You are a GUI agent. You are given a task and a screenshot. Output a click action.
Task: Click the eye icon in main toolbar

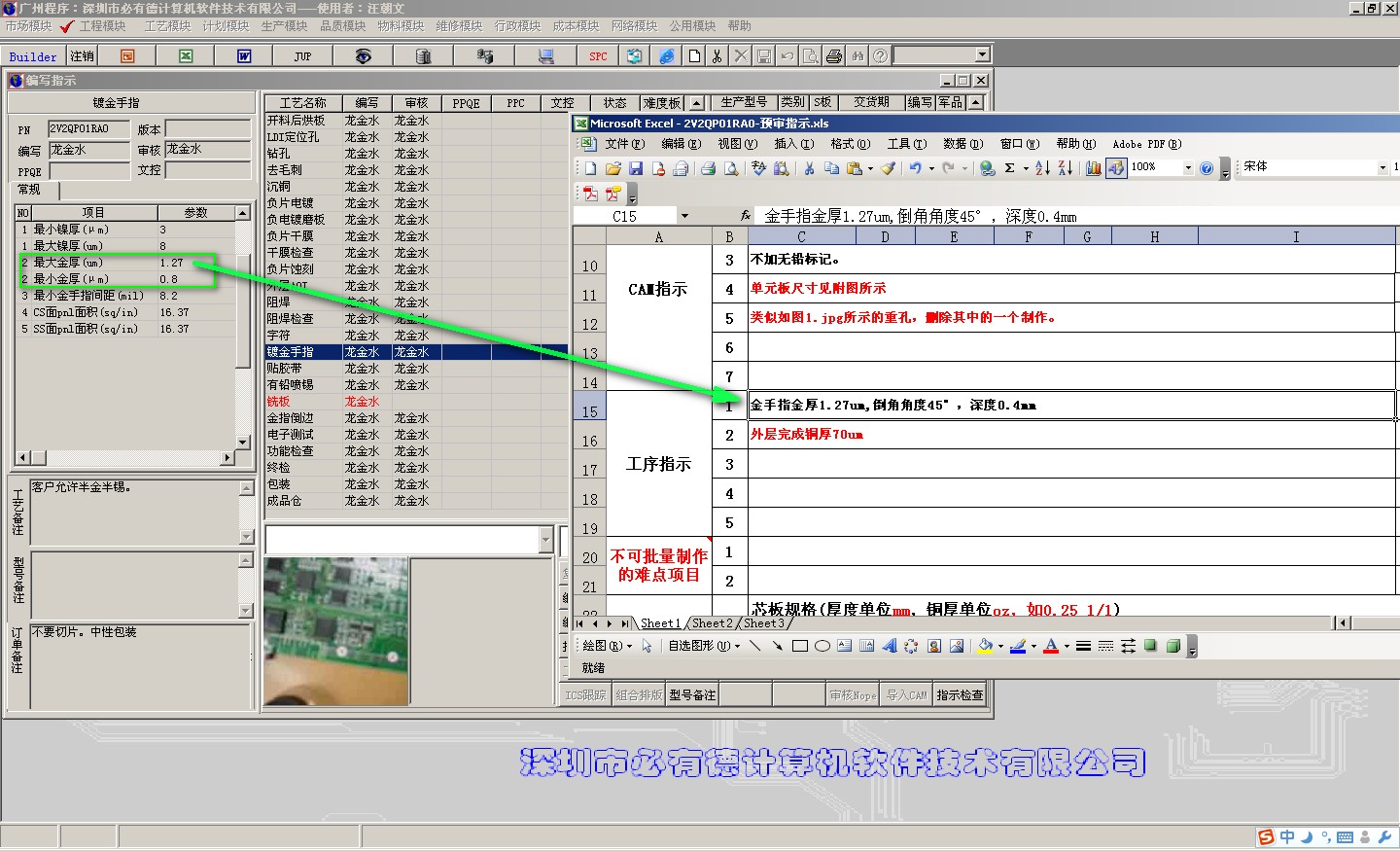363,56
